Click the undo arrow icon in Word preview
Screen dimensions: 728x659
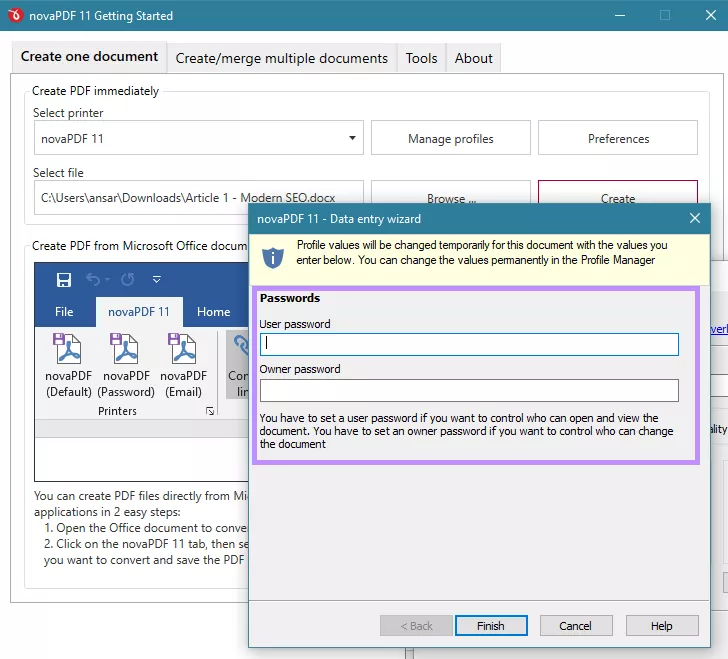93,280
